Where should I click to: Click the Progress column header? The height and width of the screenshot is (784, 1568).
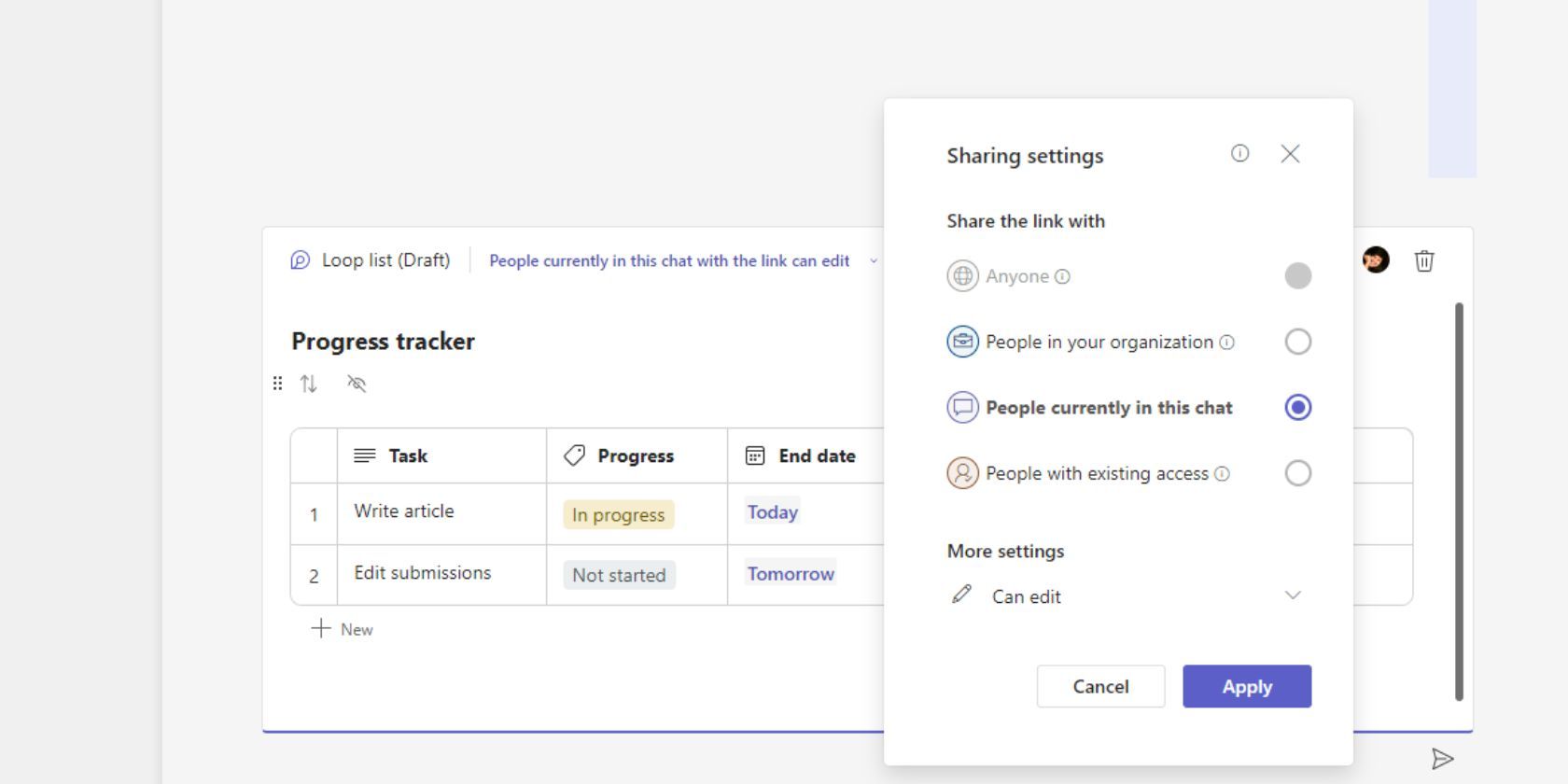pyautogui.click(x=635, y=455)
